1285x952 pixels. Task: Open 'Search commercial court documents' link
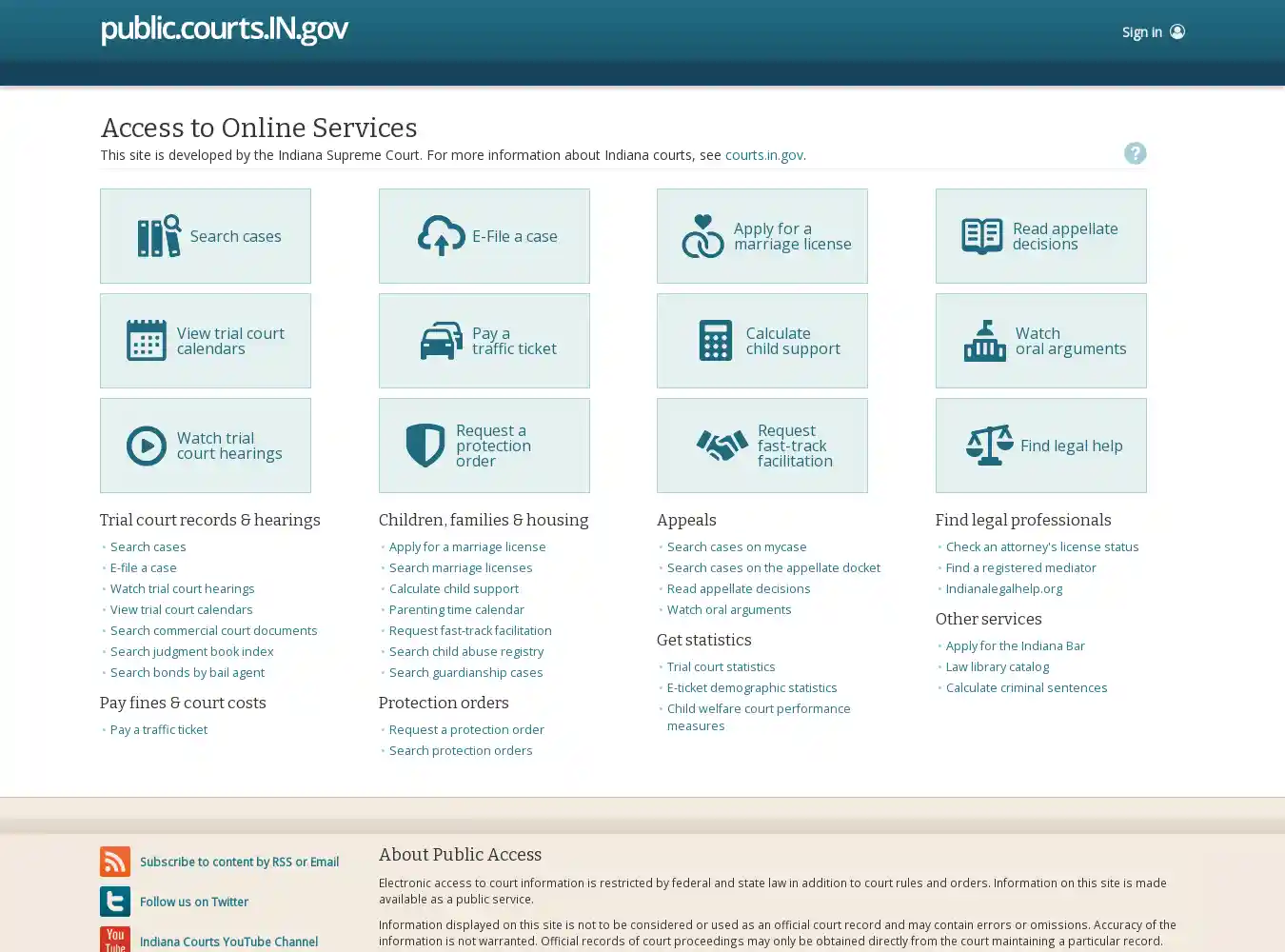click(x=213, y=630)
